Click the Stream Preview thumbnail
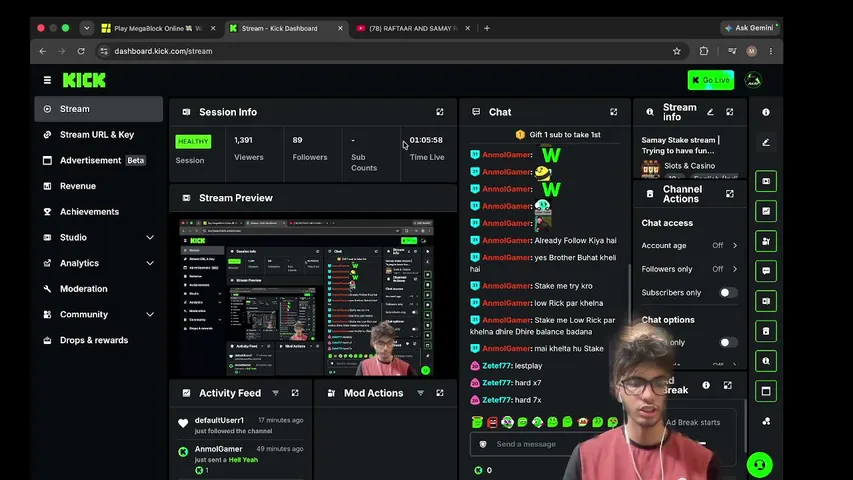The width and height of the screenshot is (853, 480). [x=306, y=297]
